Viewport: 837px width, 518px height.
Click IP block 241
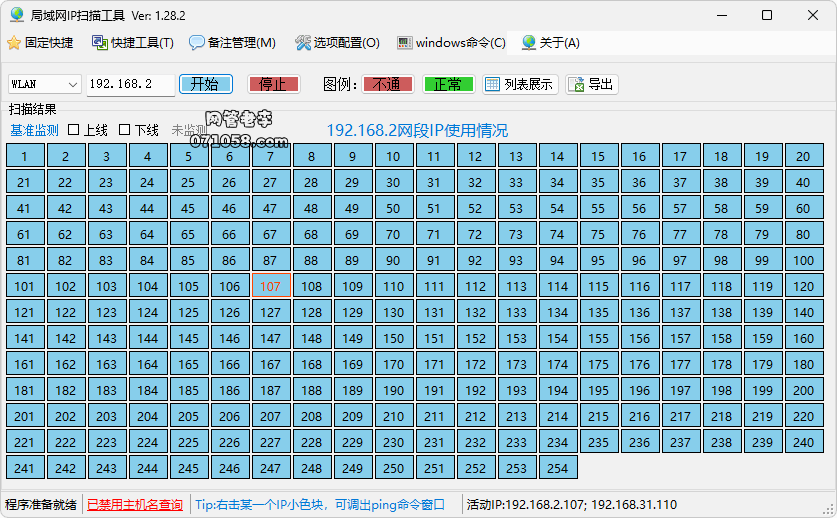tap(25, 468)
